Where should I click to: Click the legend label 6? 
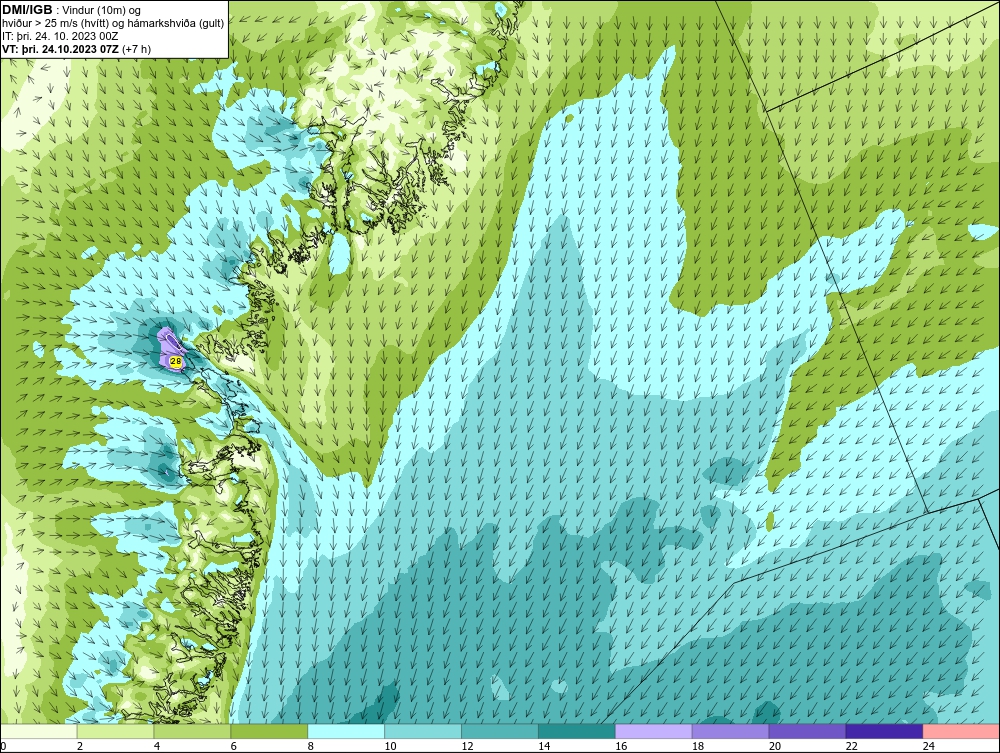pos(233,746)
